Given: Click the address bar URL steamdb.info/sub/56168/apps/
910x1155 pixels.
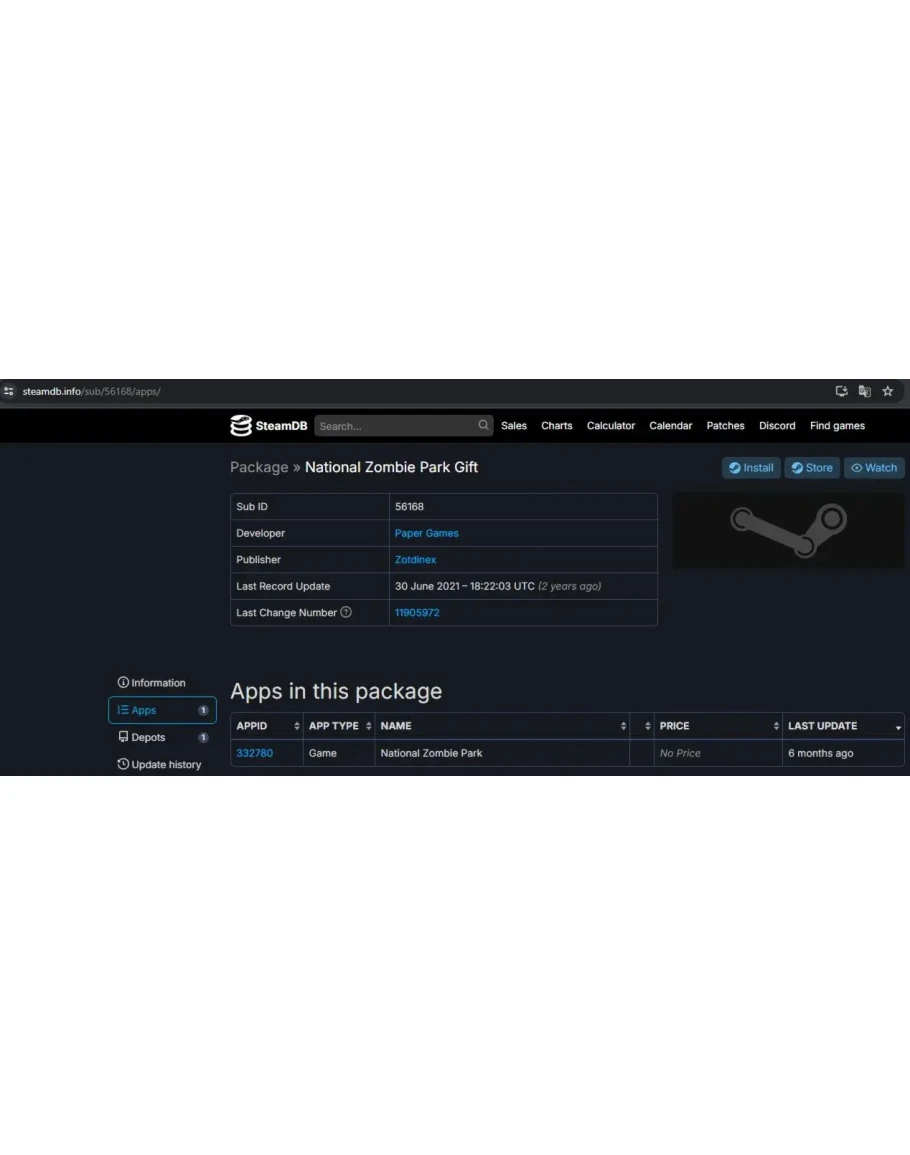Looking at the screenshot, I should coord(91,391).
